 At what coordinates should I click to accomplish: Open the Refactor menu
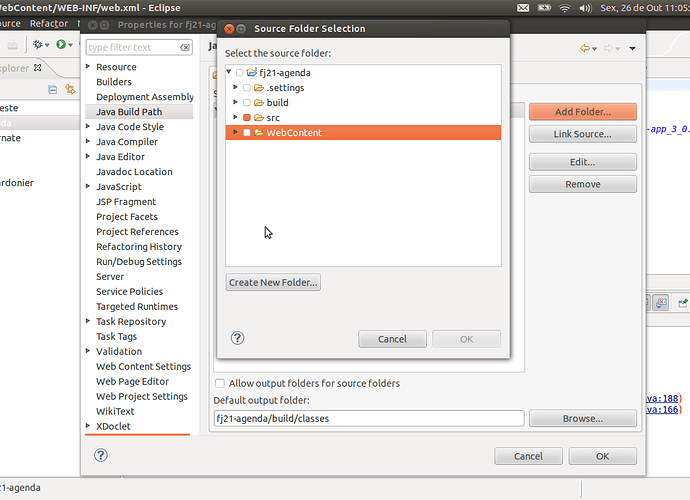49,23
